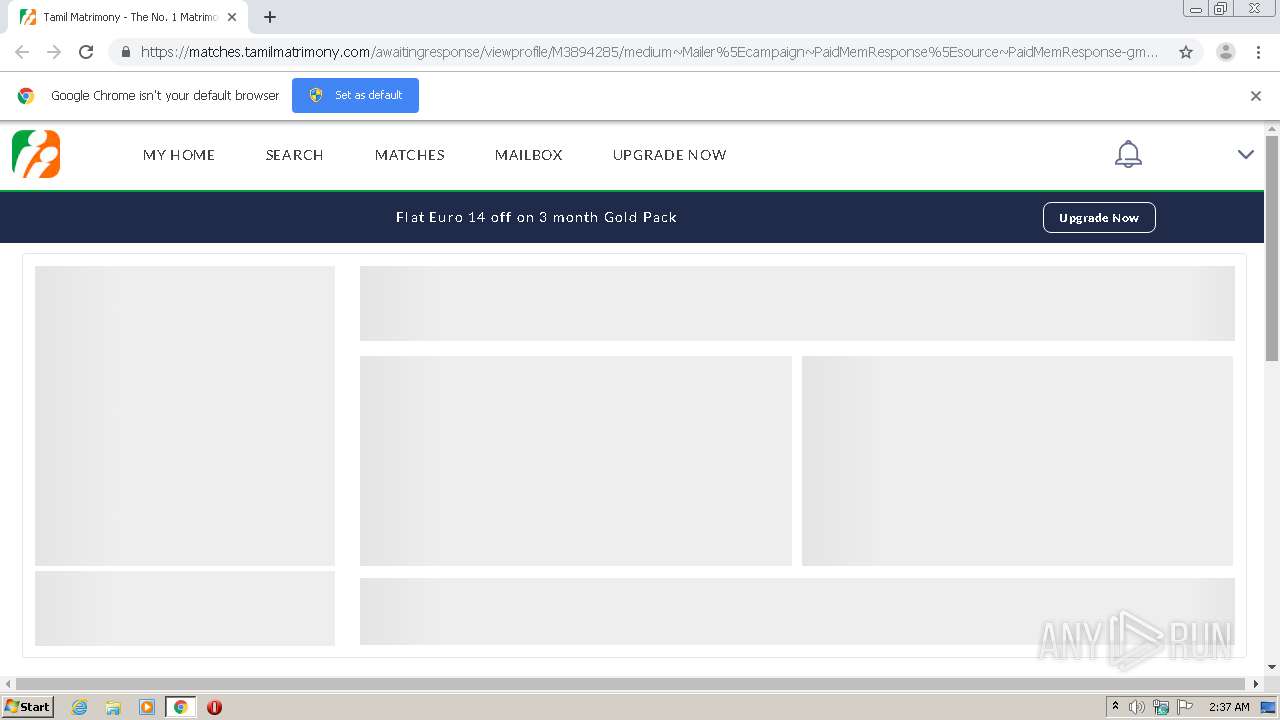Click the Flat Euro 14 off banner text
The height and width of the screenshot is (720, 1280).
coord(536,217)
